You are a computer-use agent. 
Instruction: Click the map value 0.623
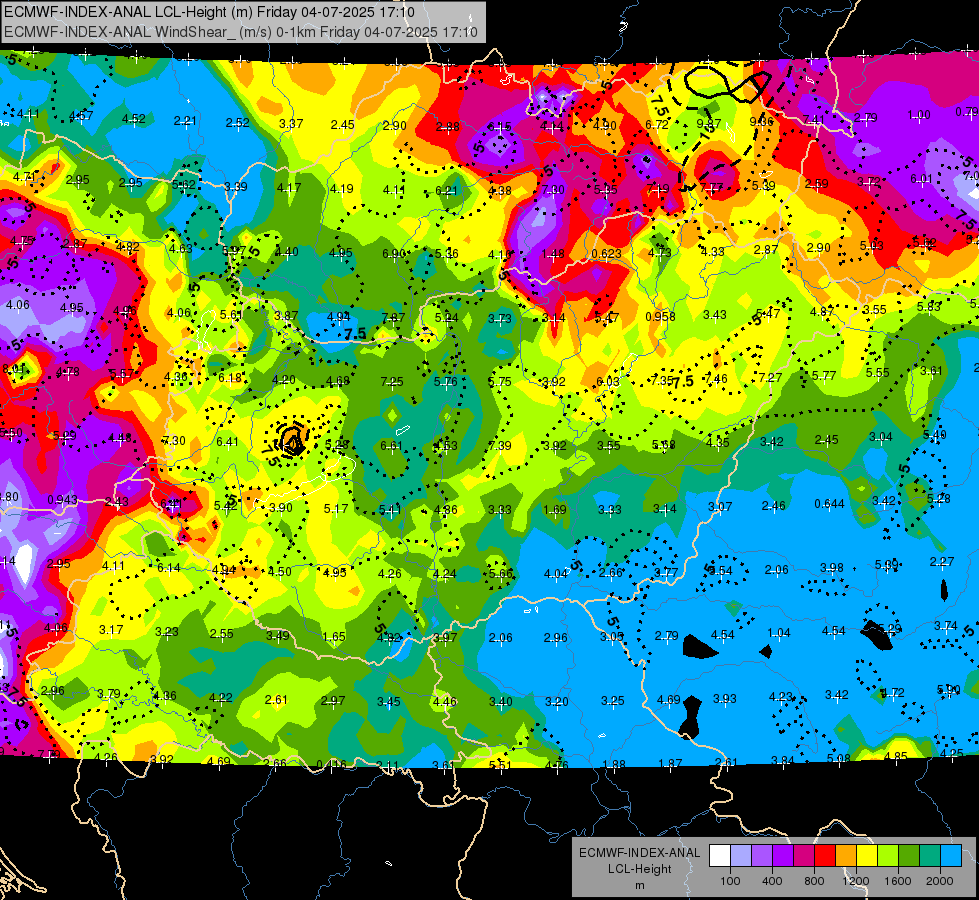pyautogui.click(x=606, y=254)
